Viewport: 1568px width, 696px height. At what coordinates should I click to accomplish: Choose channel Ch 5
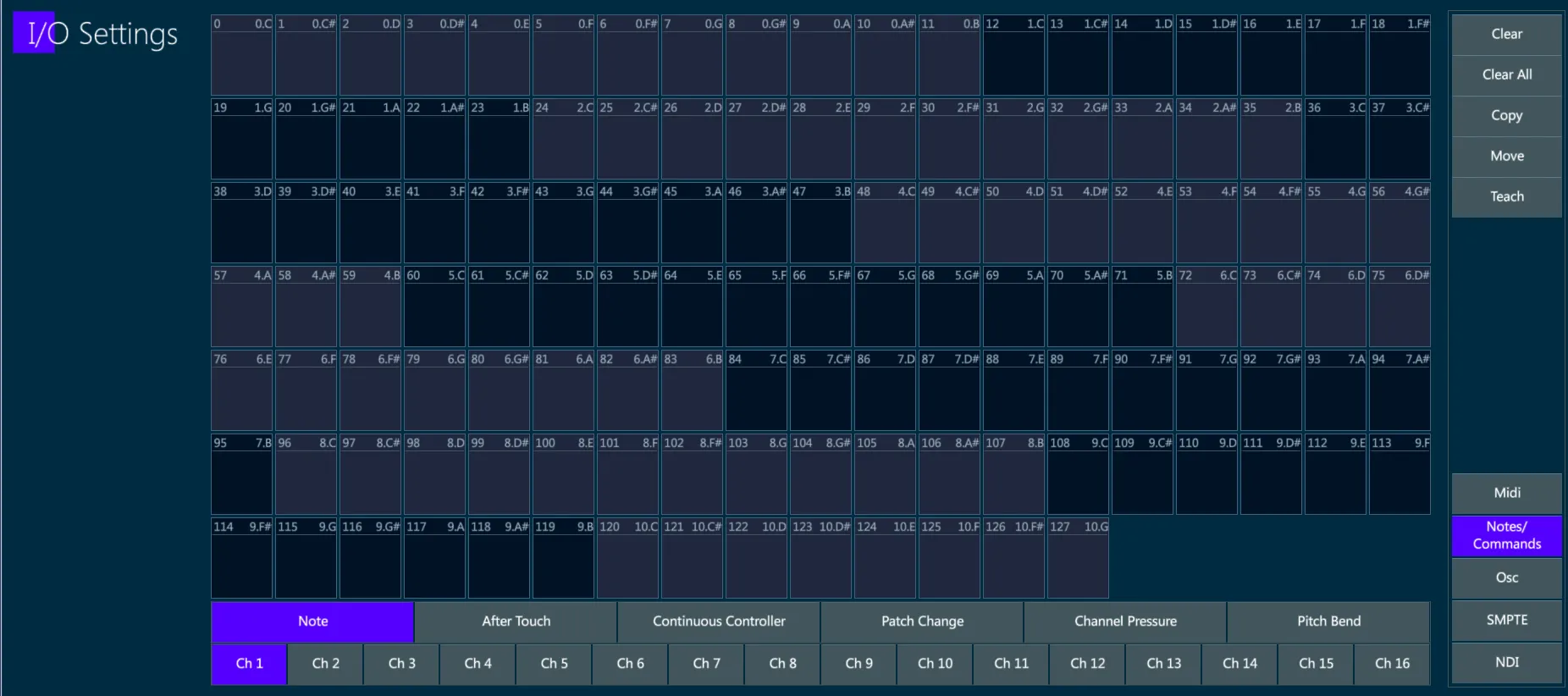click(554, 664)
